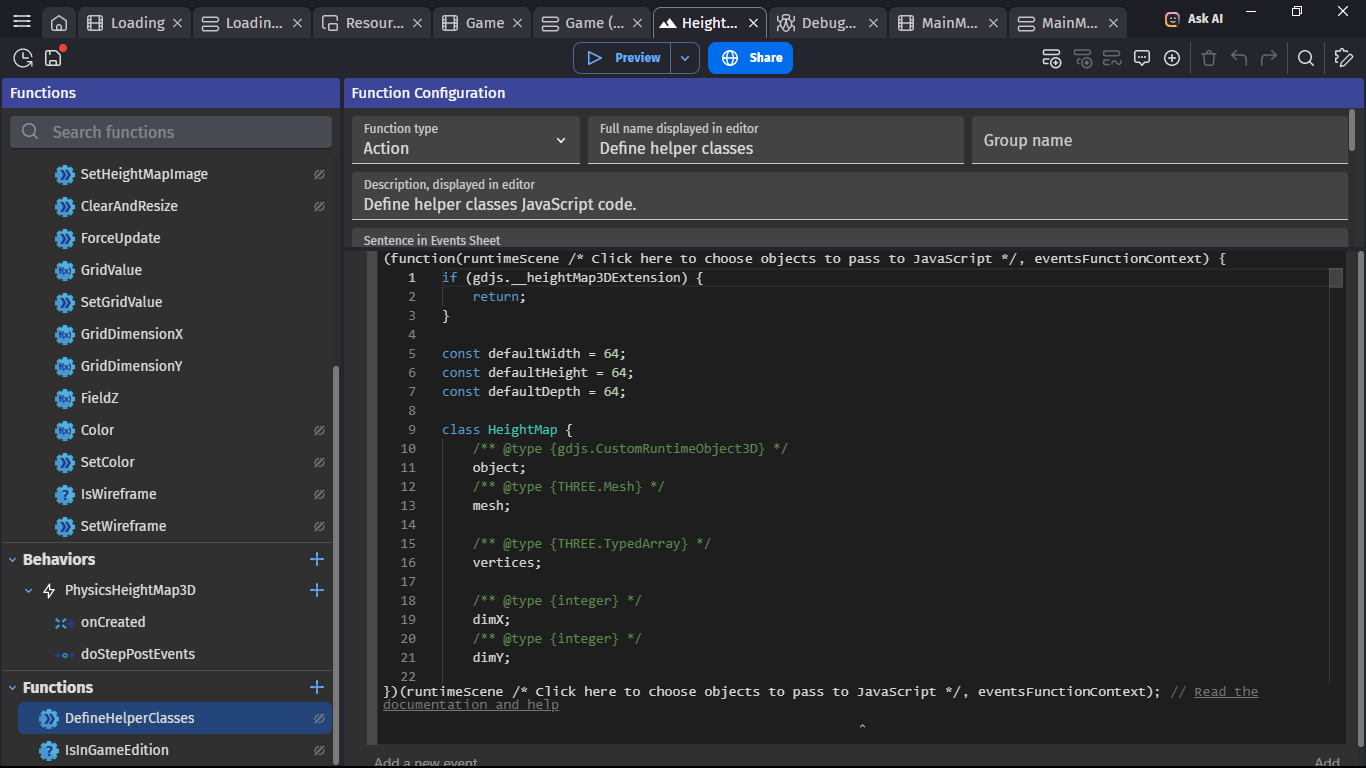The image size is (1366, 768).
Task: Click the Add a comment icon
Action: click(x=1142, y=58)
